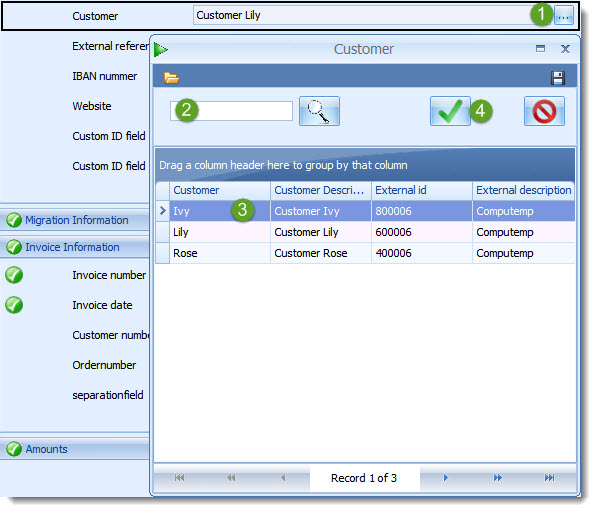Sort by External id column header

coord(422,190)
